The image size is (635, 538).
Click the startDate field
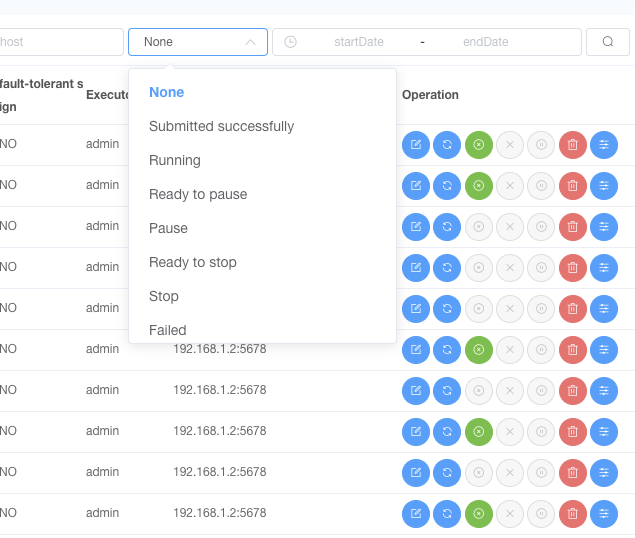coord(359,42)
